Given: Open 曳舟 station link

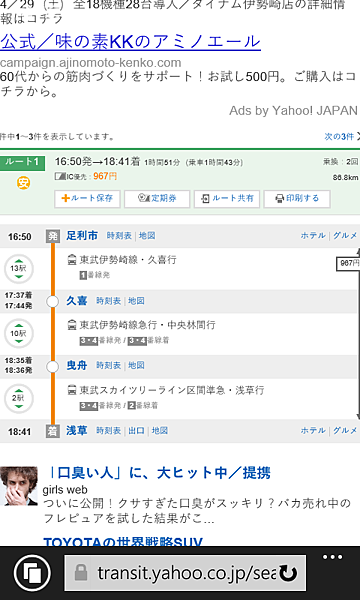Looking at the screenshot, I should (77, 365).
